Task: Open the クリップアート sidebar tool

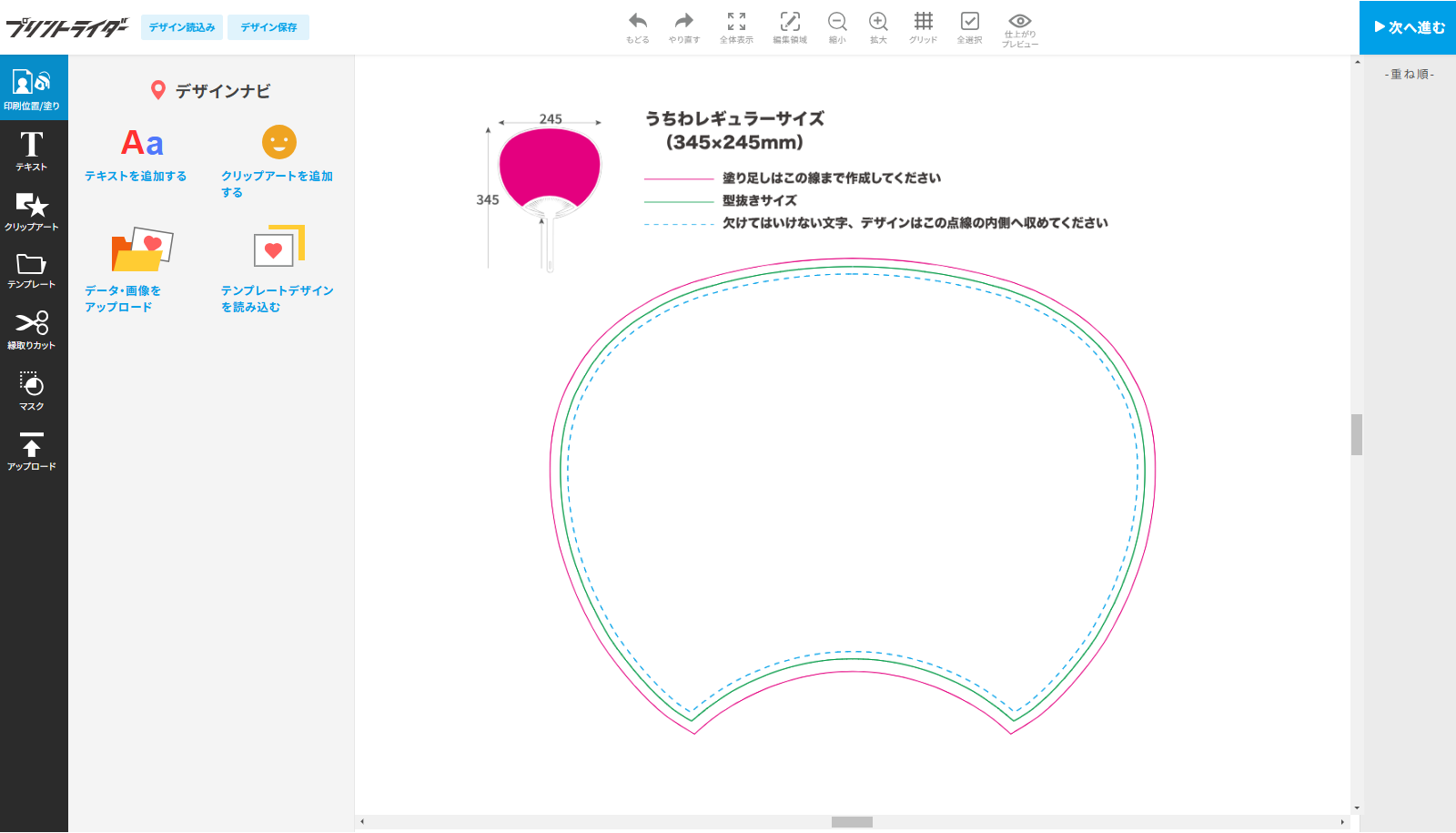Action: tap(32, 211)
